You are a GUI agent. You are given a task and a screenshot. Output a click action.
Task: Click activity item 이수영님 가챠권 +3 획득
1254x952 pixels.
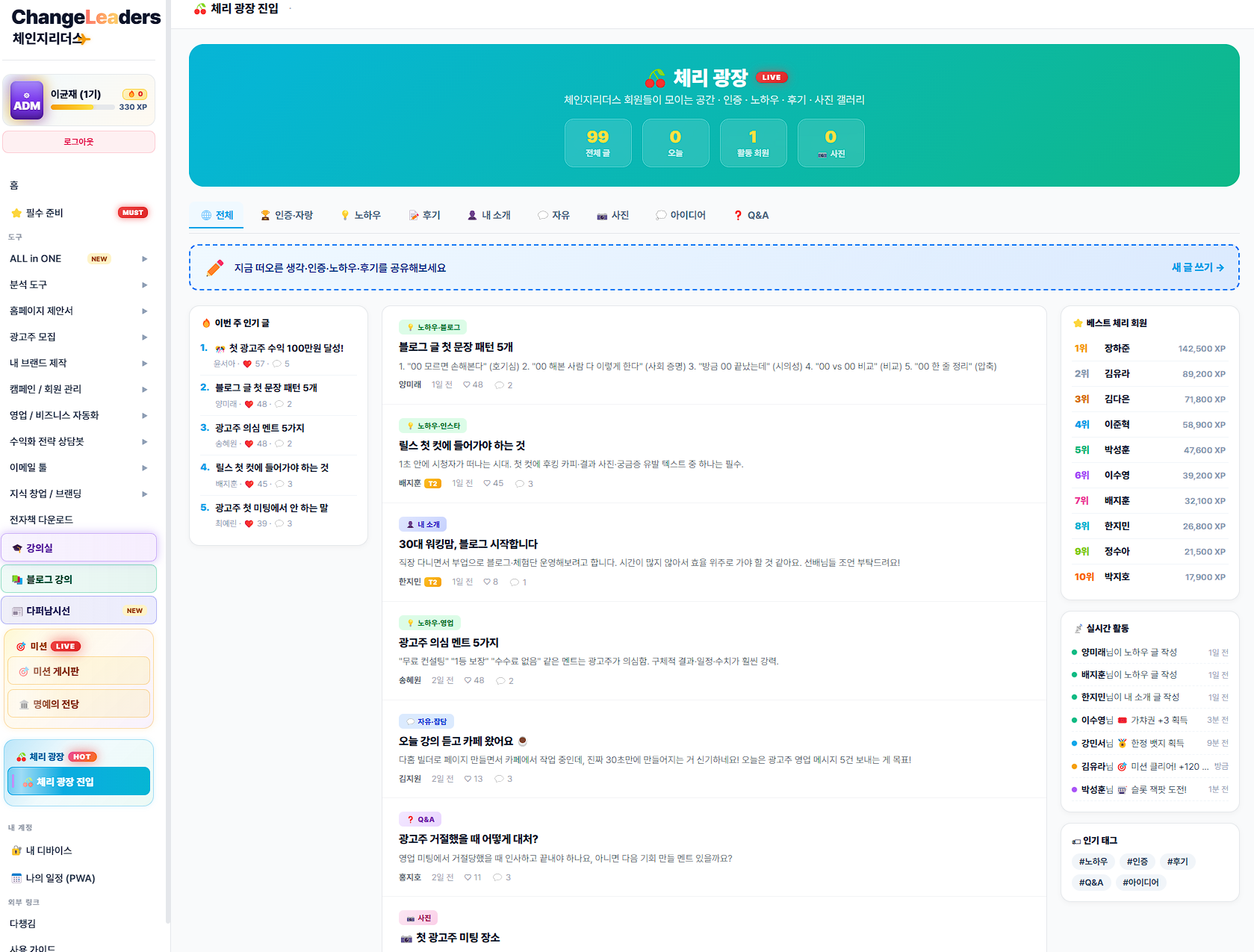tap(1149, 721)
